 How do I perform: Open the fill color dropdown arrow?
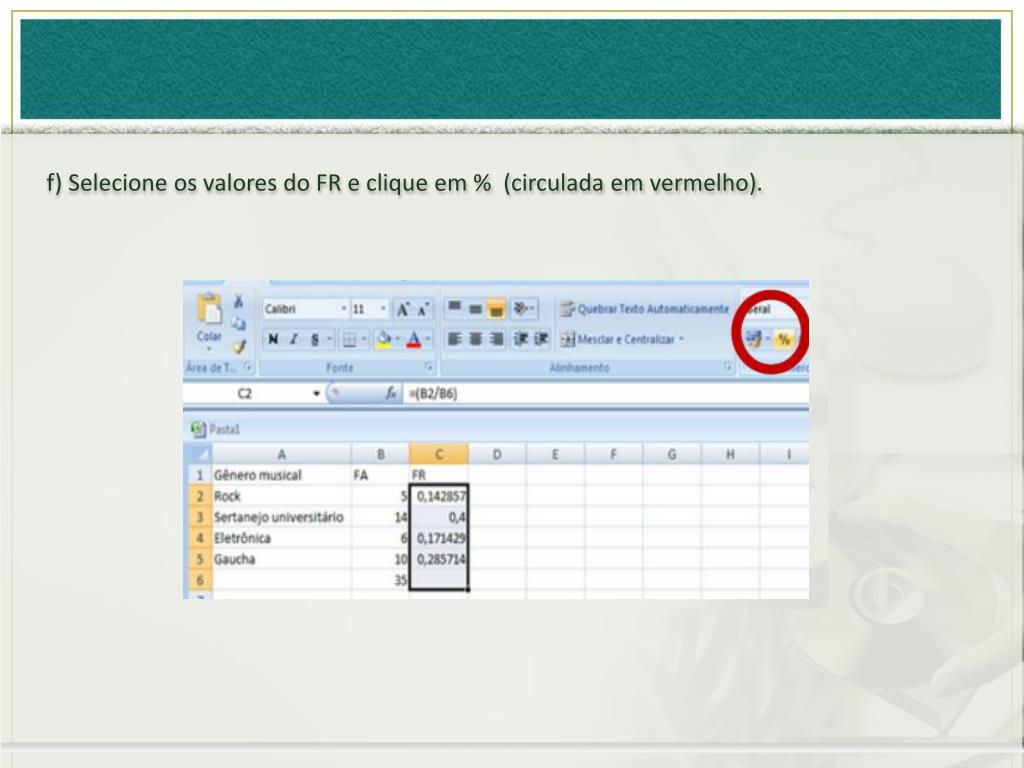(x=398, y=340)
